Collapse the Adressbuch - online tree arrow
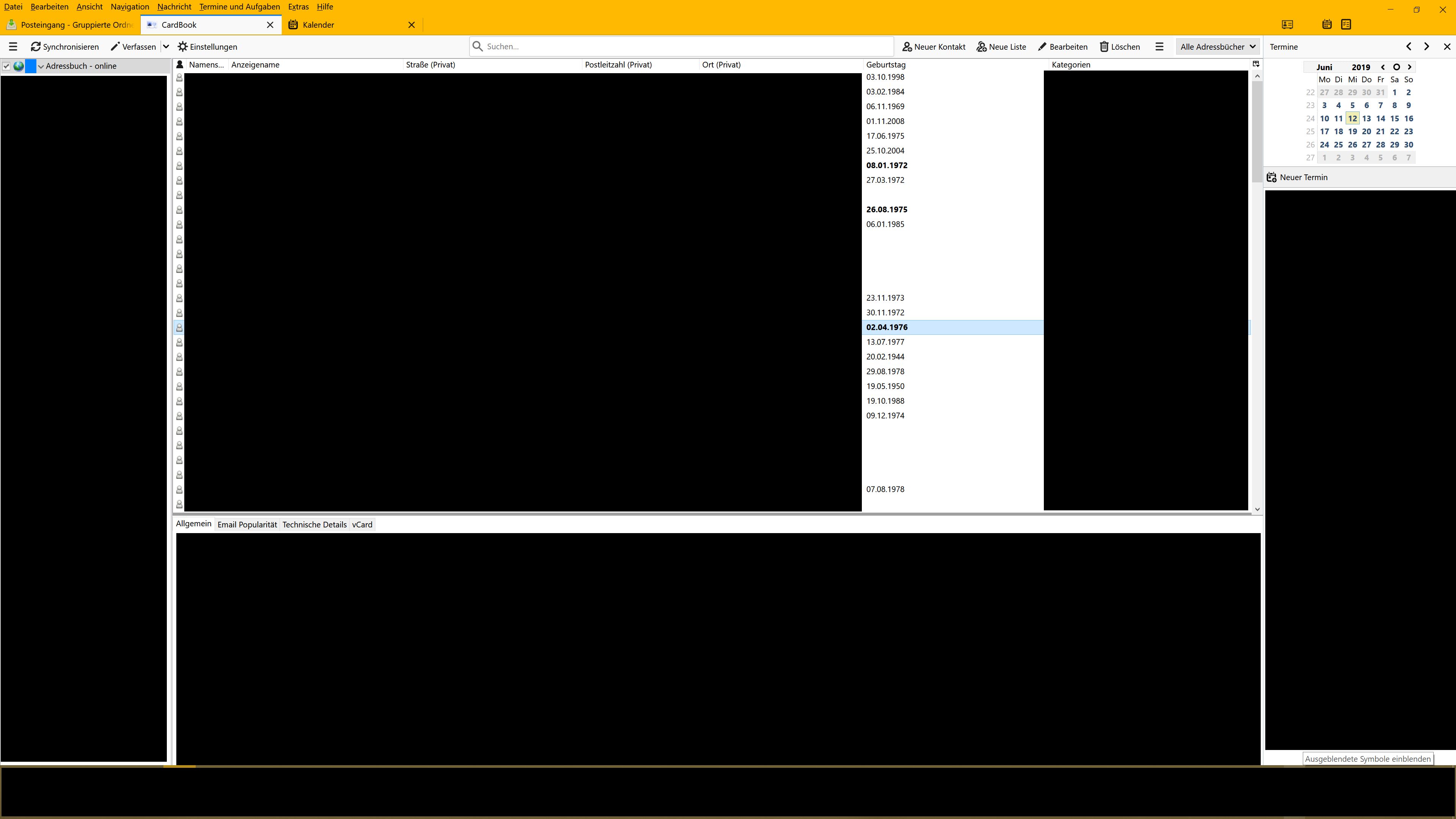Screen dimensions: 1456x819 (x=41, y=66)
